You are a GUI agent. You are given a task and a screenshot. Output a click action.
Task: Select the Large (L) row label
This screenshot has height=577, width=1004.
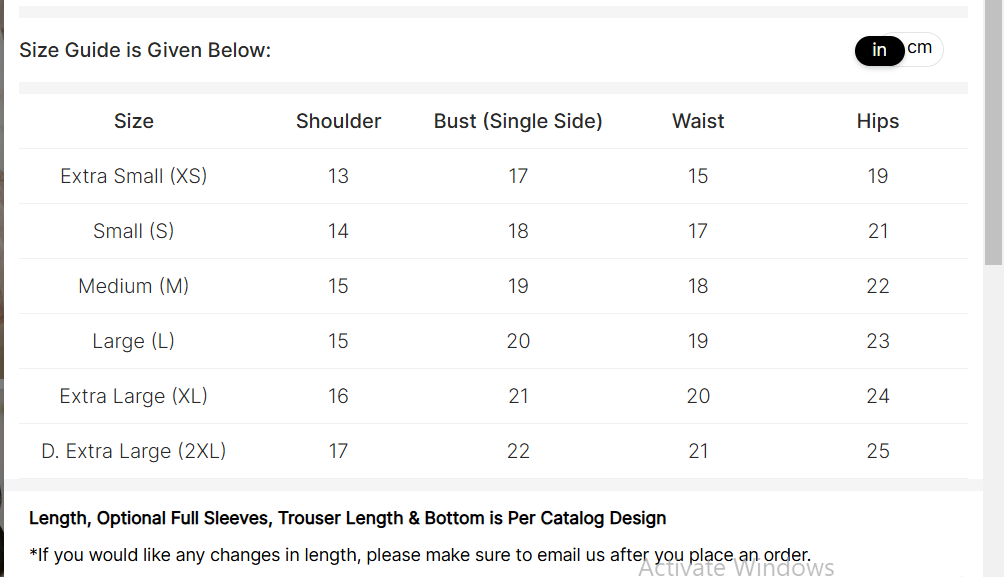coord(134,341)
